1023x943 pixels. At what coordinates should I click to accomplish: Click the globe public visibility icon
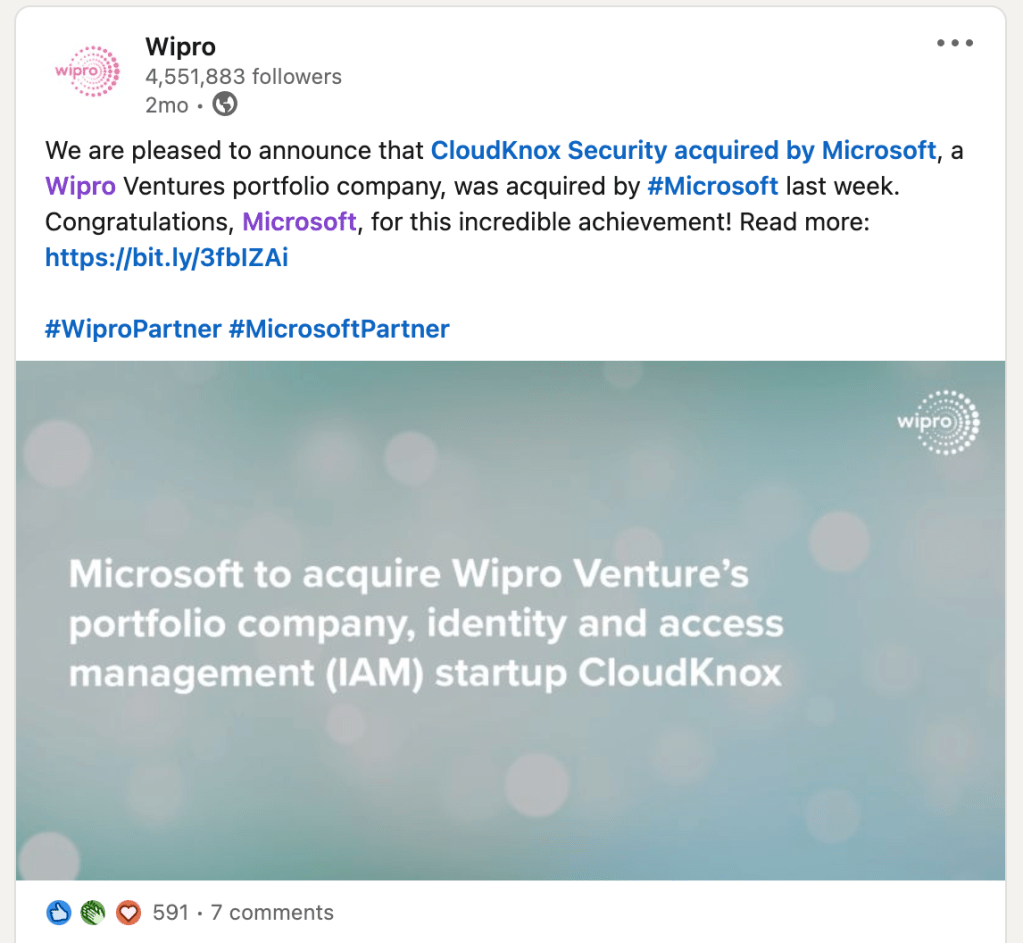[225, 103]
